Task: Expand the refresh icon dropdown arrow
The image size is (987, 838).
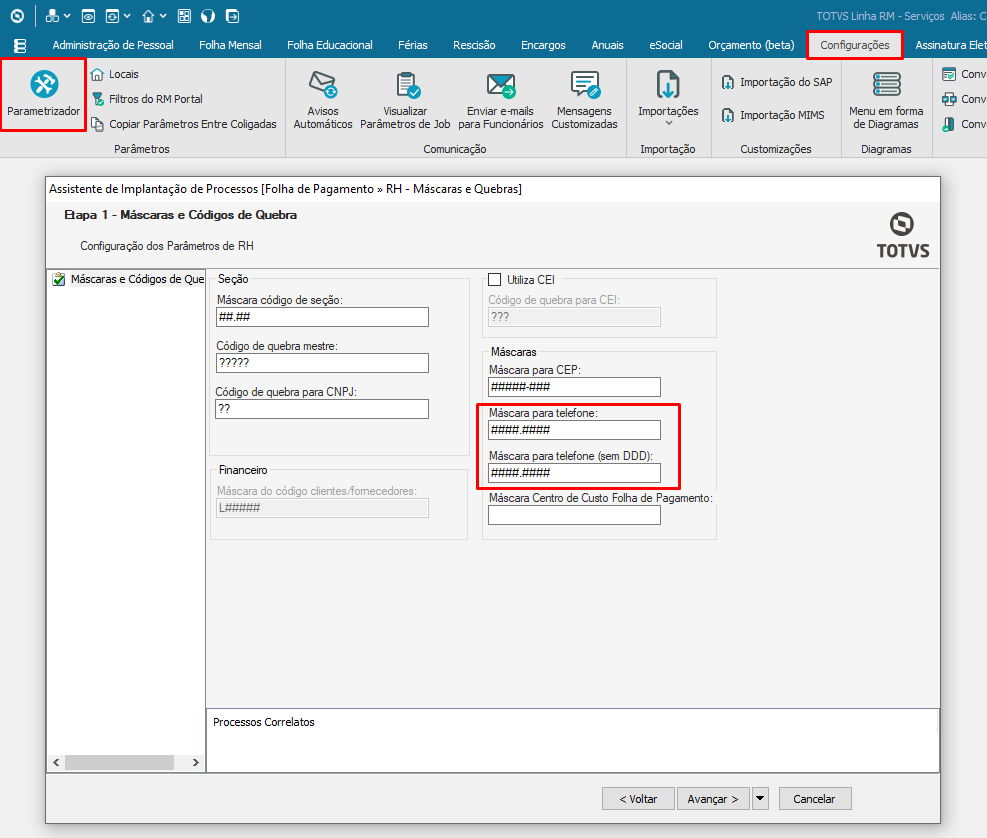Action: pos(127,16)
